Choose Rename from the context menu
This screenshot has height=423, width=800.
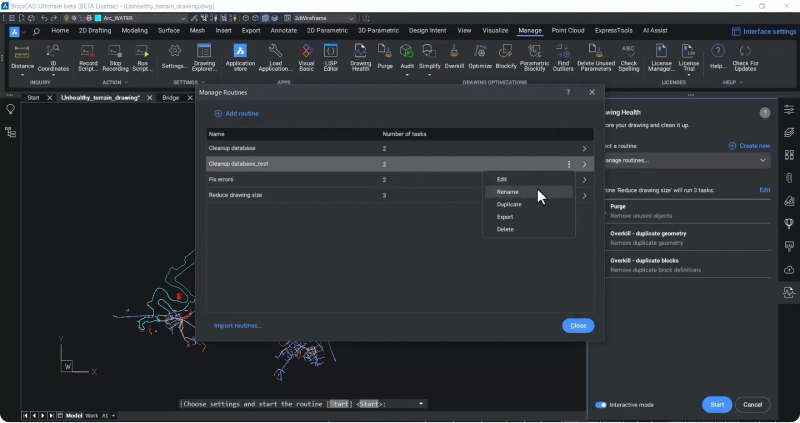[508, 191]
